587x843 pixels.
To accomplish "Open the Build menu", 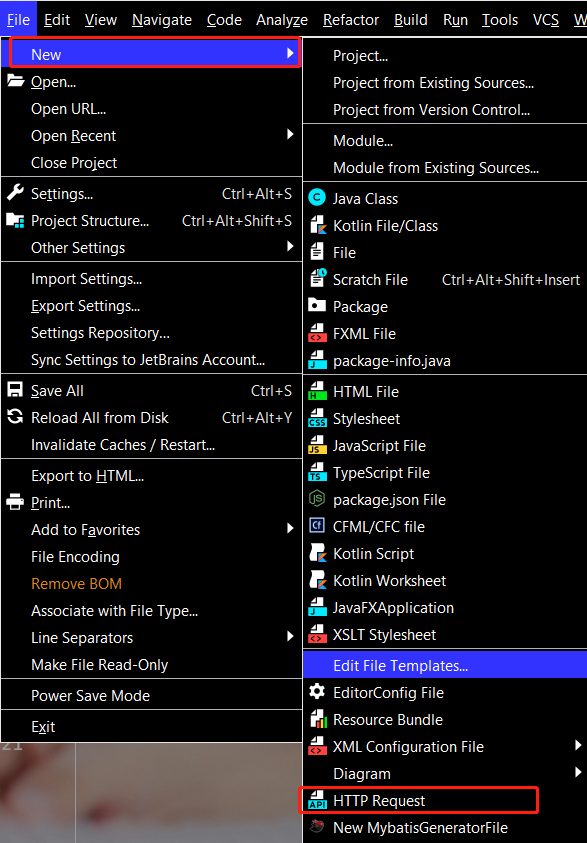I will click(411, 20).
